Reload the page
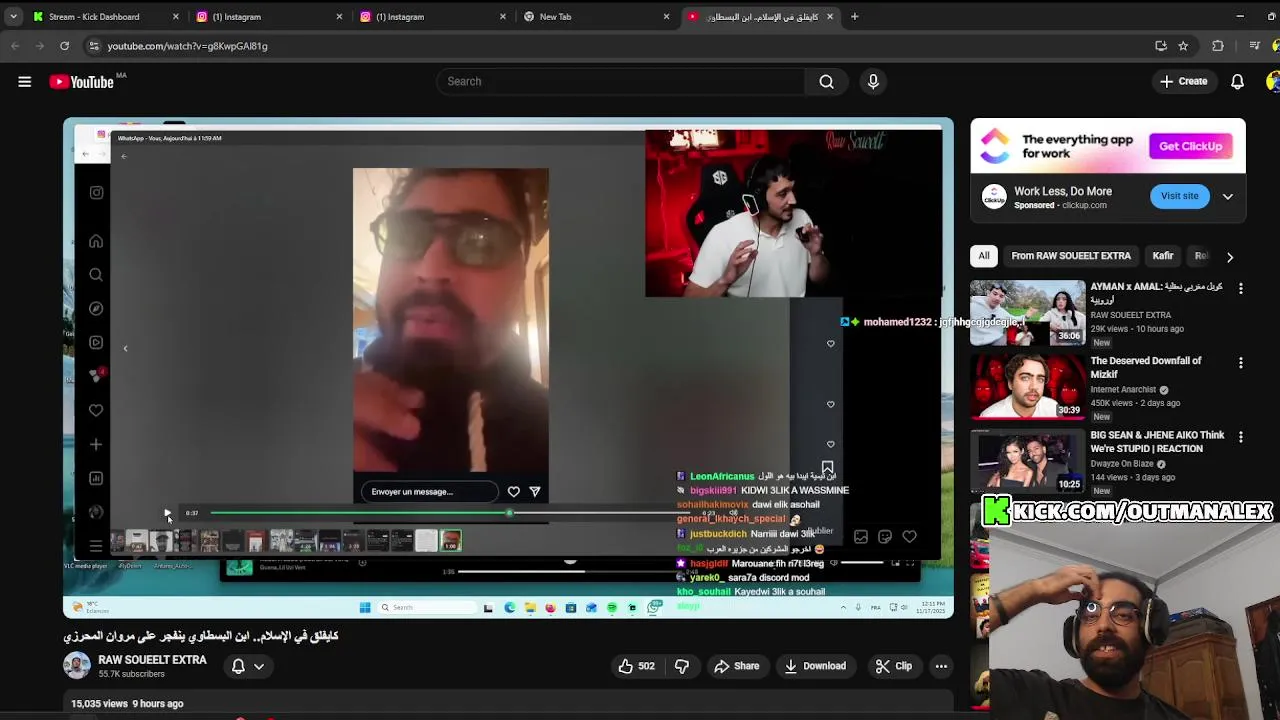This screenshot has height=720, width=1280. [x=64, y=46]
